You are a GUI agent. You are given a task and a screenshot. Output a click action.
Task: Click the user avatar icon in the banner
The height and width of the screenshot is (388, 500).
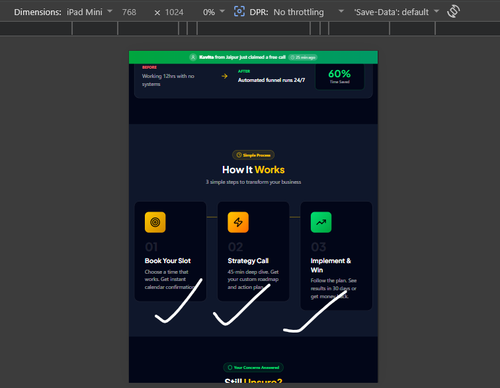point(193,57)
